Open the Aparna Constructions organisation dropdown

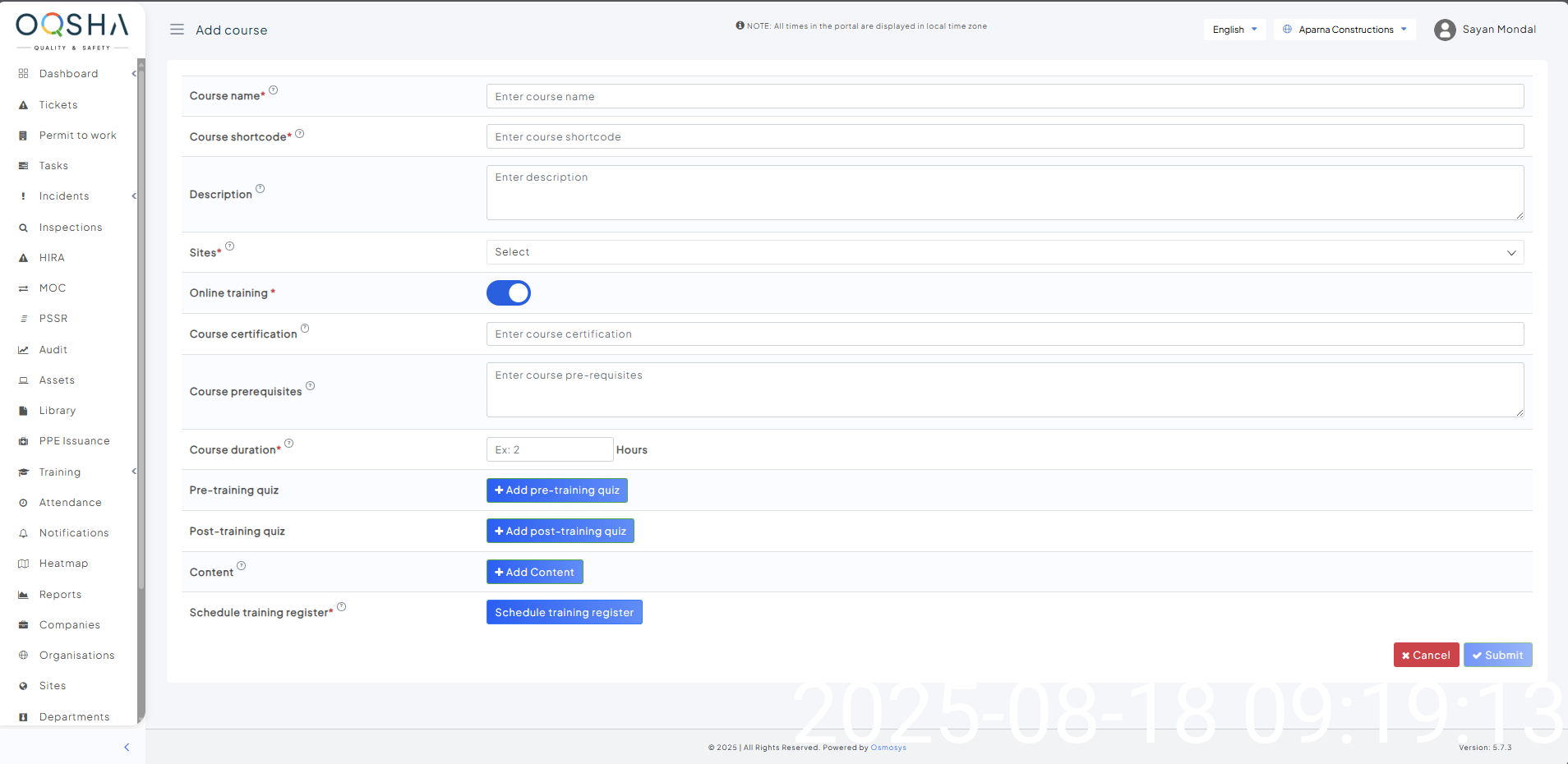pyautogui.click(x=1344, y=30)
